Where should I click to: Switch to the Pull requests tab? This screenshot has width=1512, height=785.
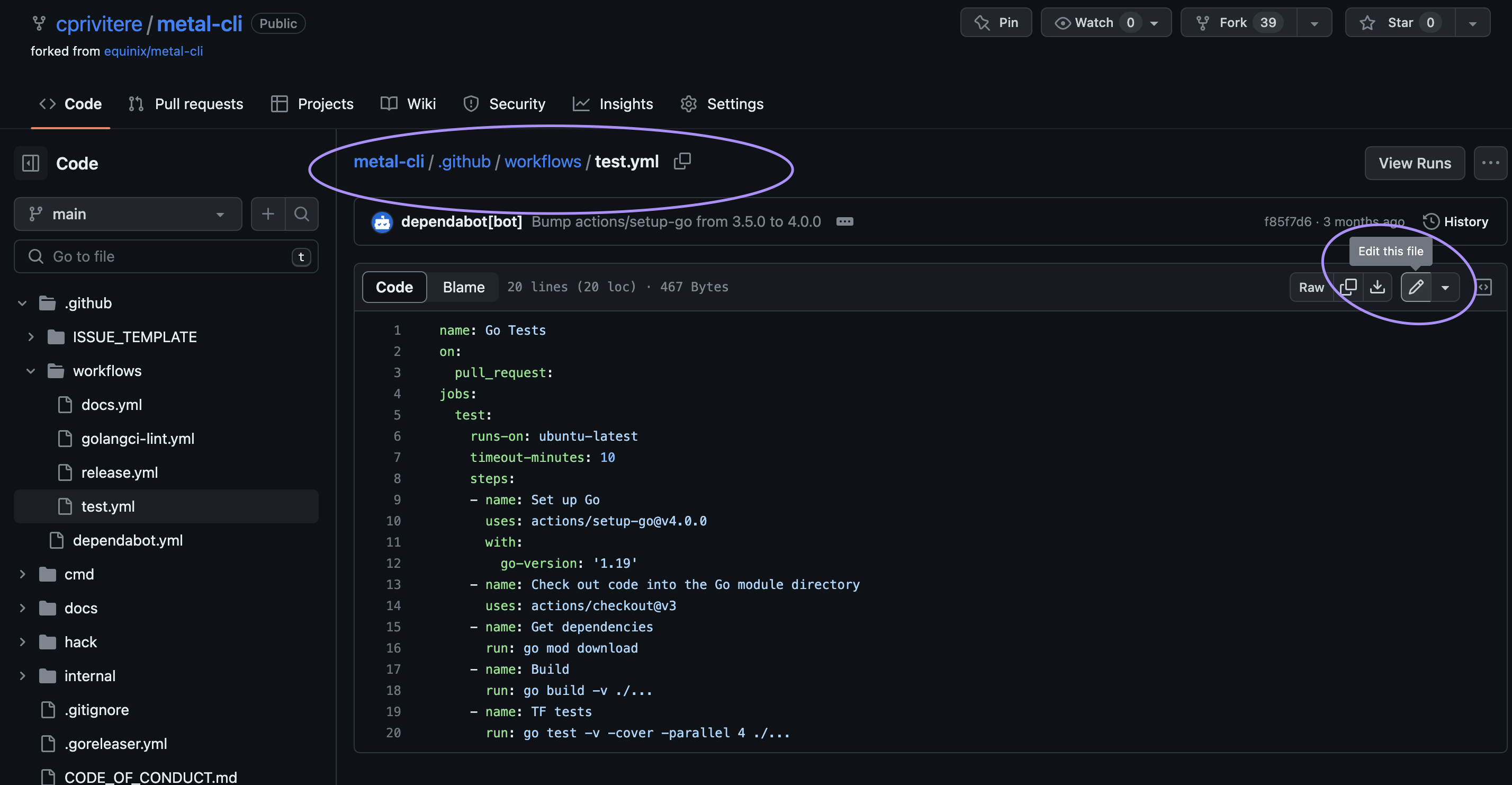[185, 104]
